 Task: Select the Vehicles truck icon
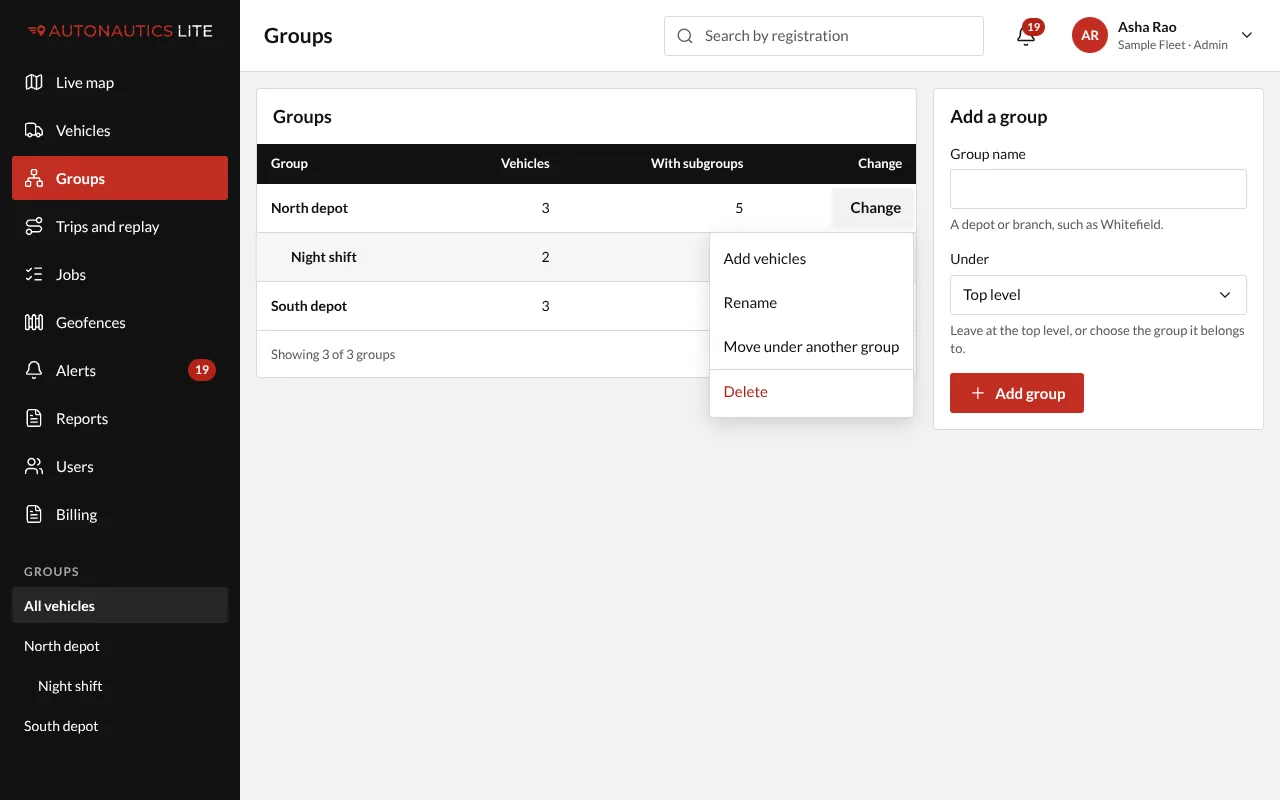(x=34, y=130)
